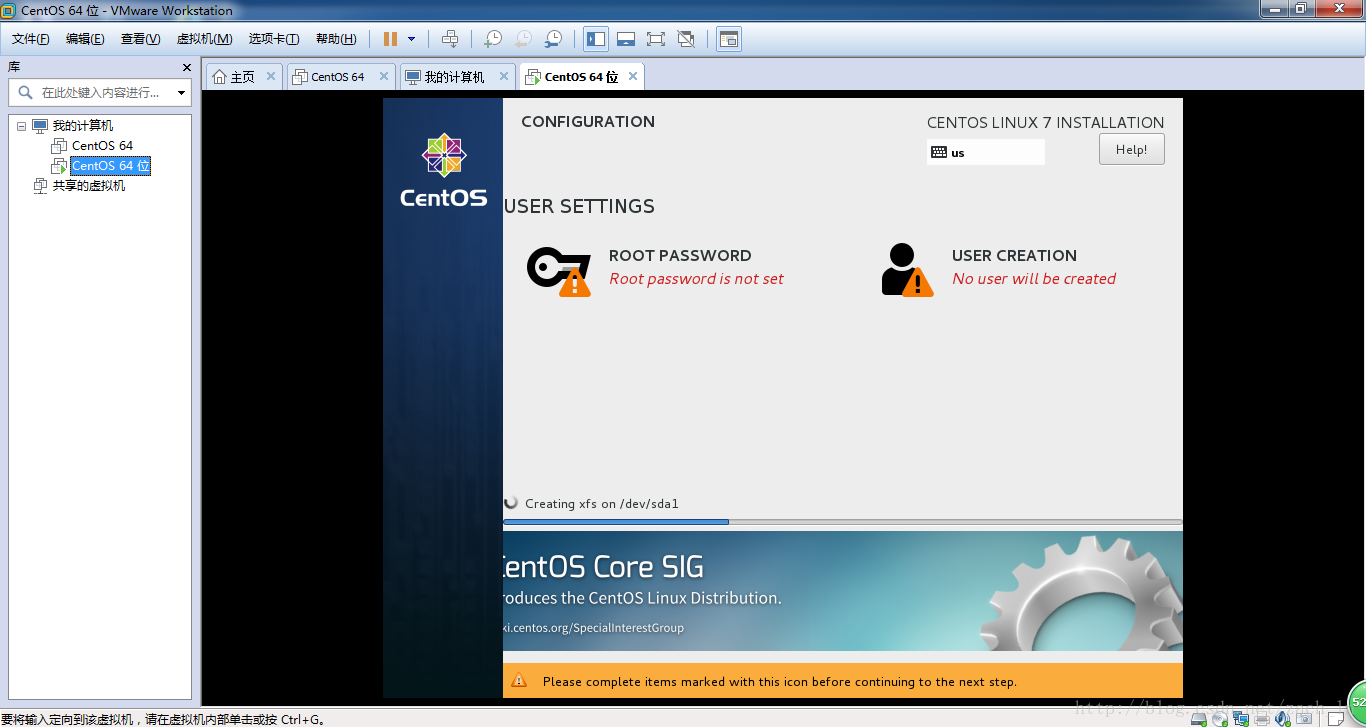Open the 虚拟机(M) menu

coord(204,39)
